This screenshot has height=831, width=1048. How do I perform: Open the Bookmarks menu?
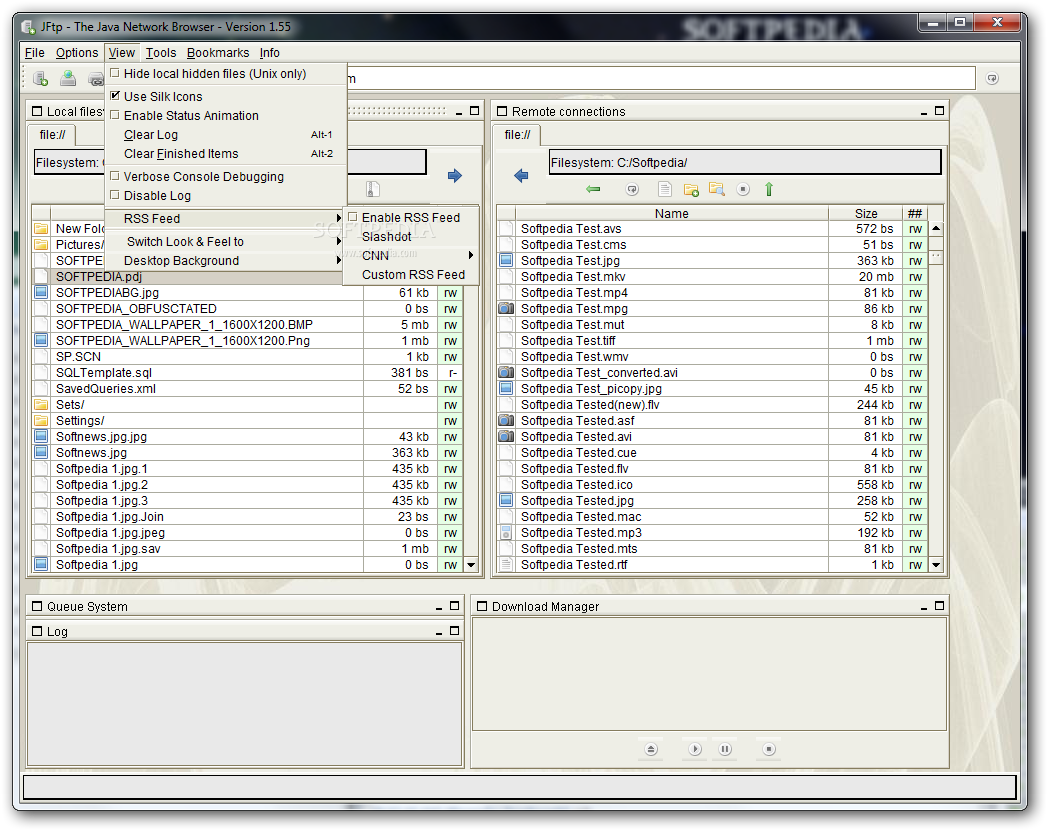tap(217, 53)
